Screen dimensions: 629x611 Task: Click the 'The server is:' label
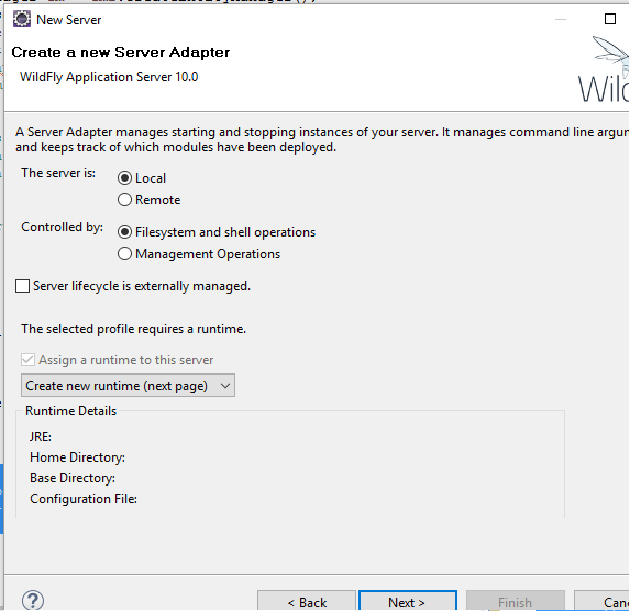point(59,173)
